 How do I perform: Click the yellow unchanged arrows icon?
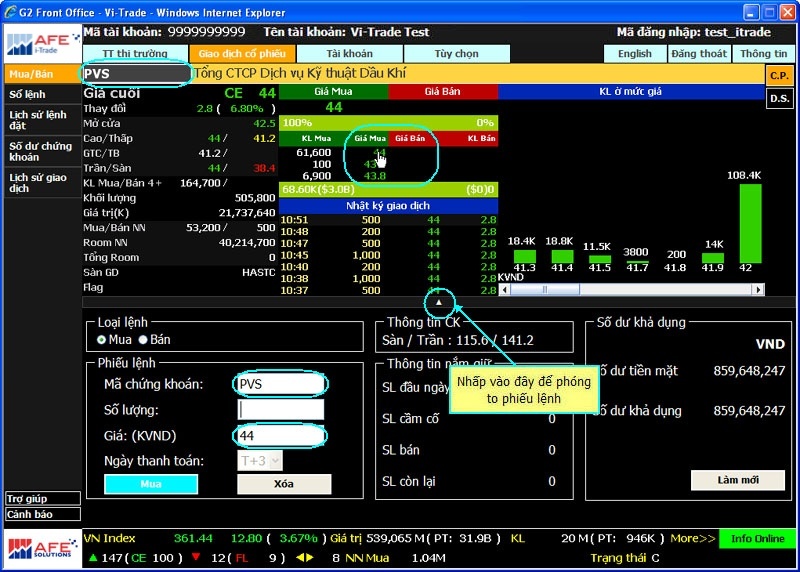tap(305, 558)
